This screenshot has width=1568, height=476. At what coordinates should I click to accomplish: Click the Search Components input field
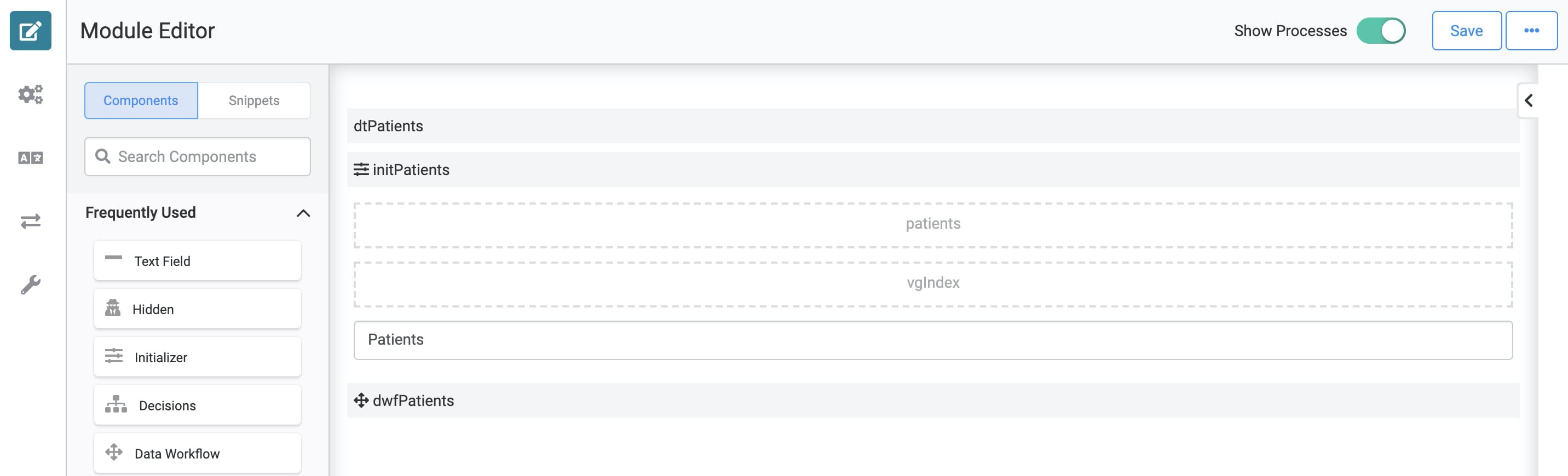(x=197, y=156)
